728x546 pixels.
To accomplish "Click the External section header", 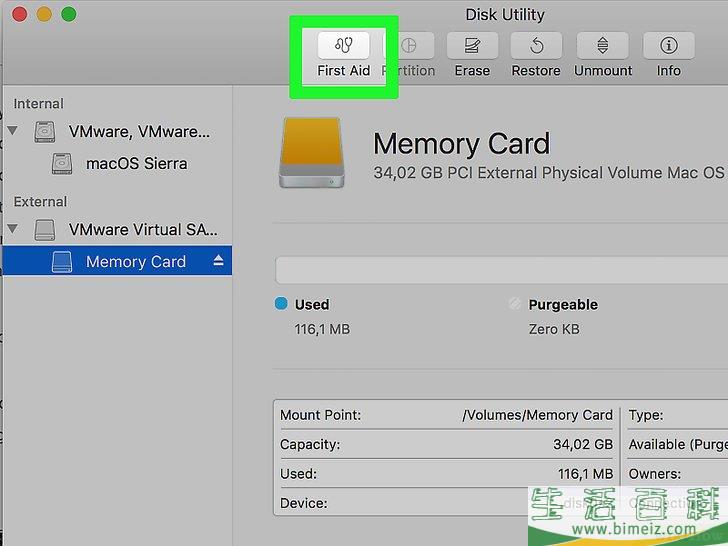I will point(40,202).
